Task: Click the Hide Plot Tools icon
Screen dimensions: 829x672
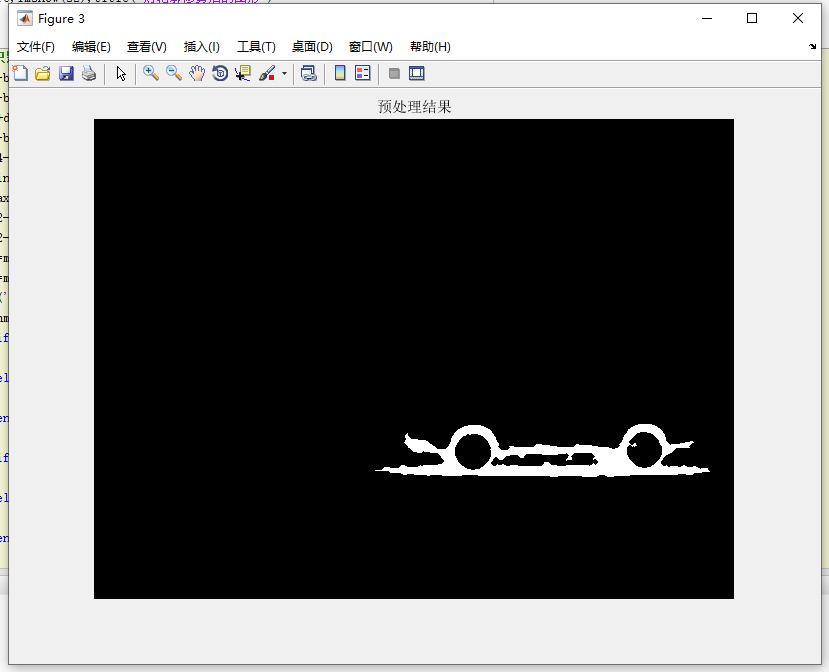Action: [394, 73]
